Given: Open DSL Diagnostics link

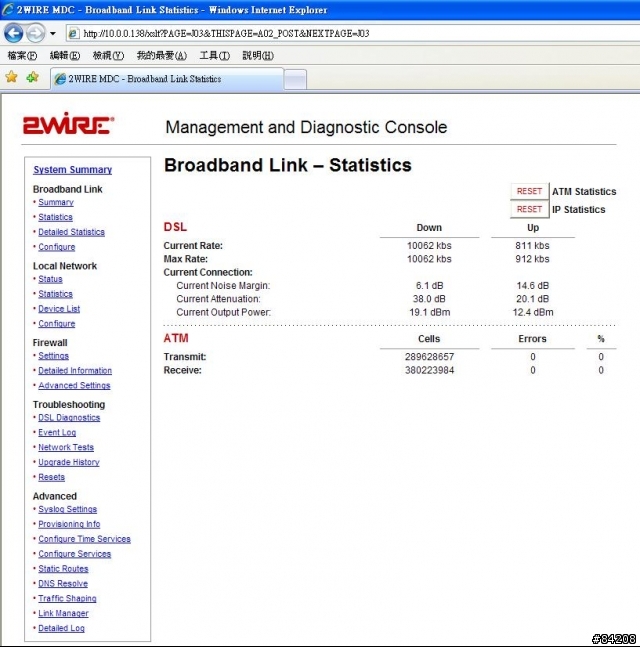Looking at the screenshot, I should [x=69, y=418].
